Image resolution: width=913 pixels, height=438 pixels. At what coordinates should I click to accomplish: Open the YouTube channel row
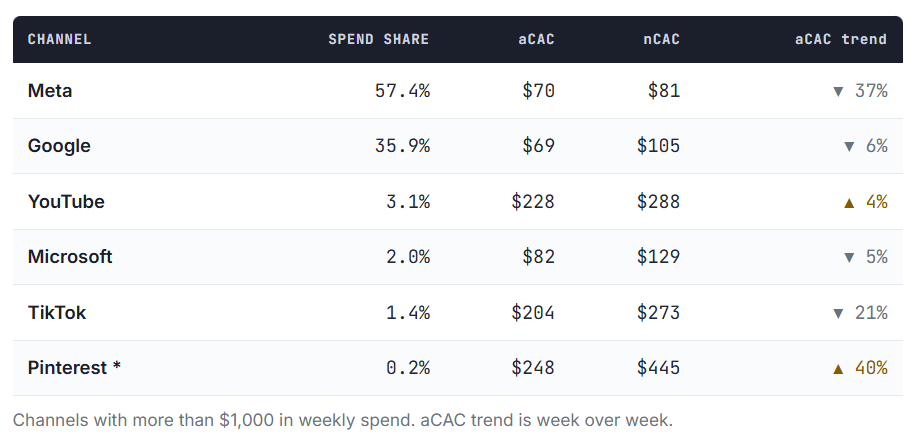click(458, 202)
